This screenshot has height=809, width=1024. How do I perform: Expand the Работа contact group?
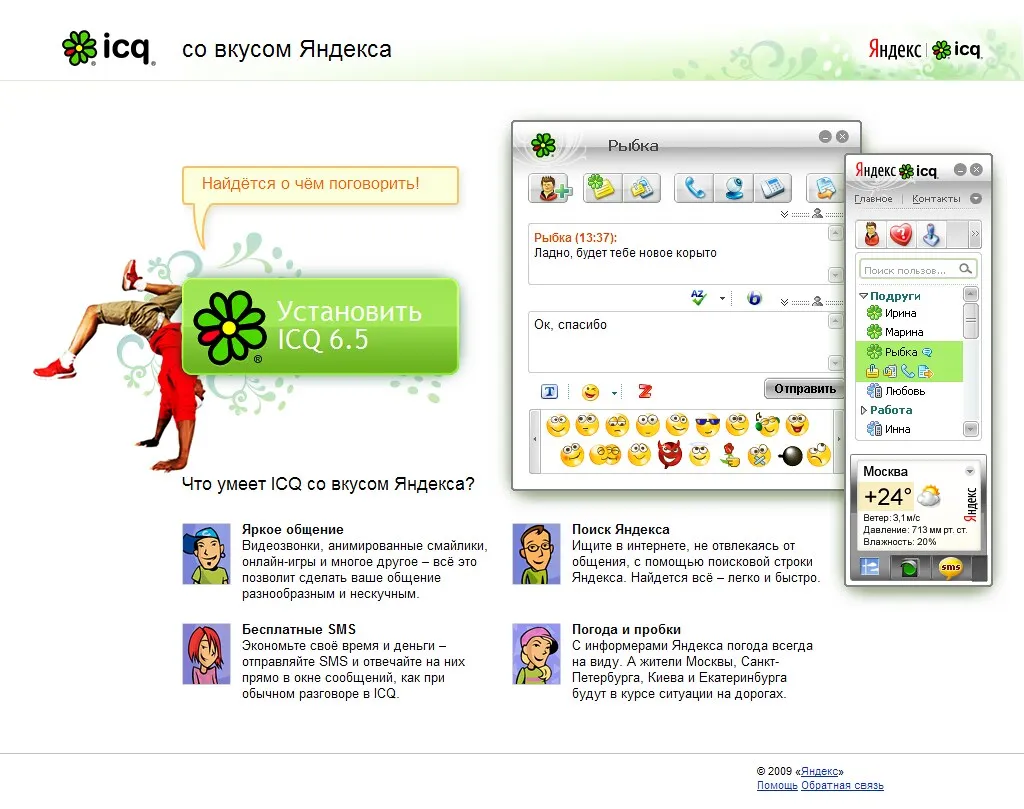pyautogui.click(x=863, y=410)
